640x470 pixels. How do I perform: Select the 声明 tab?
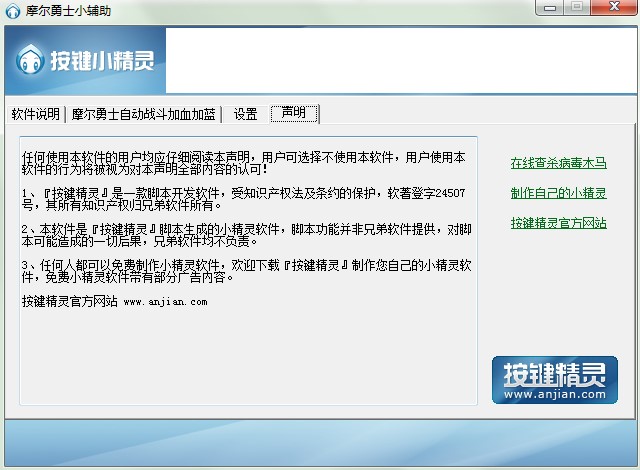tap(293, 113)
